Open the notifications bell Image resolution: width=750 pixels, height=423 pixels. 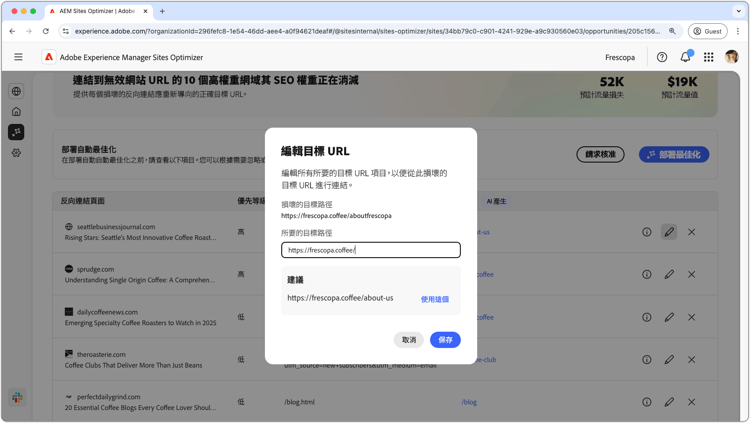pyautogui.click(x=685, y=57)
